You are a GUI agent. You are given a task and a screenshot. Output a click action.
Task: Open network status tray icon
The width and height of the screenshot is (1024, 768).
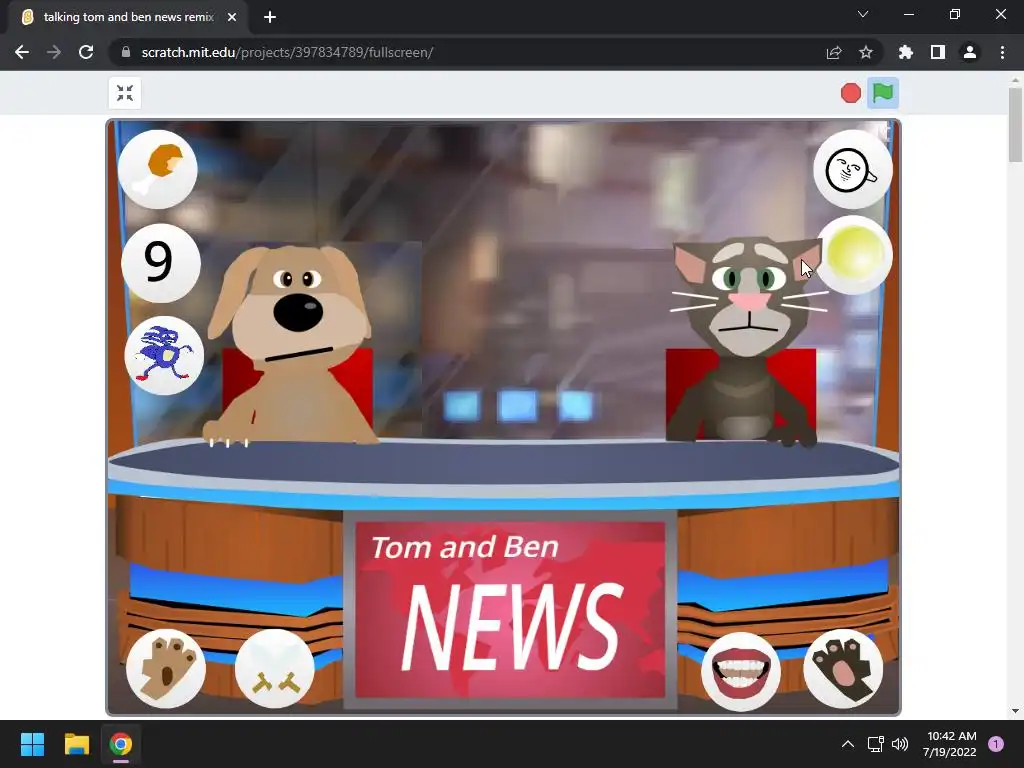click(875, 744)
